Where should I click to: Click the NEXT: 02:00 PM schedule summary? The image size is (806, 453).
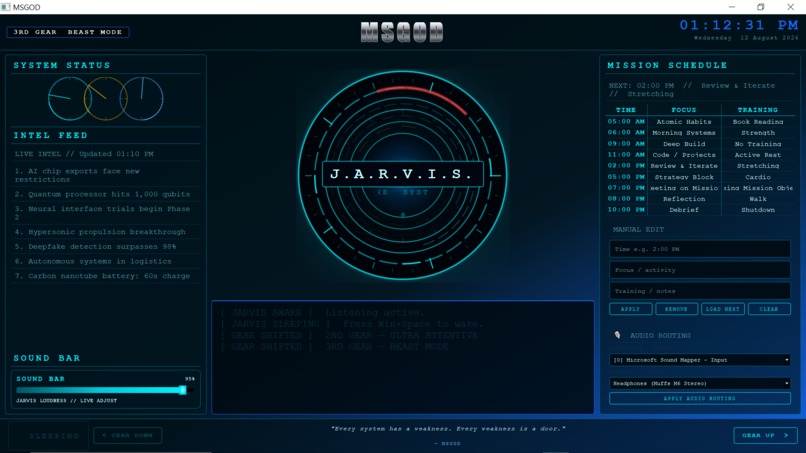click(x=692, y=90)
